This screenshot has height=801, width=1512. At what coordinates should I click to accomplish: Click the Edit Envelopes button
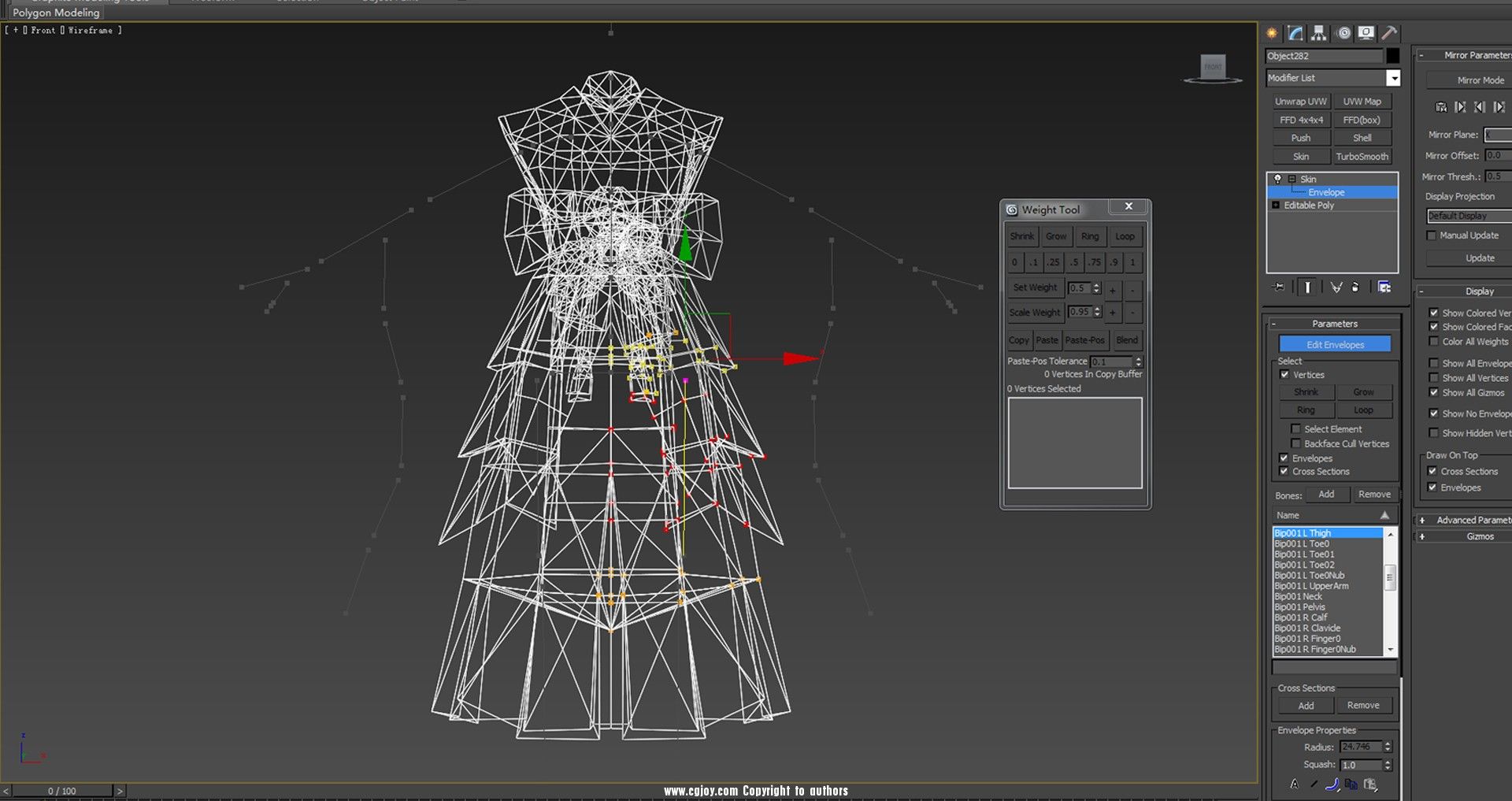pos(1335,344)
